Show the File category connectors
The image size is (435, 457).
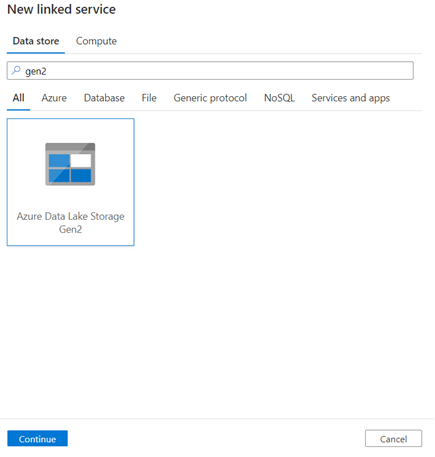tap(149, 98)
